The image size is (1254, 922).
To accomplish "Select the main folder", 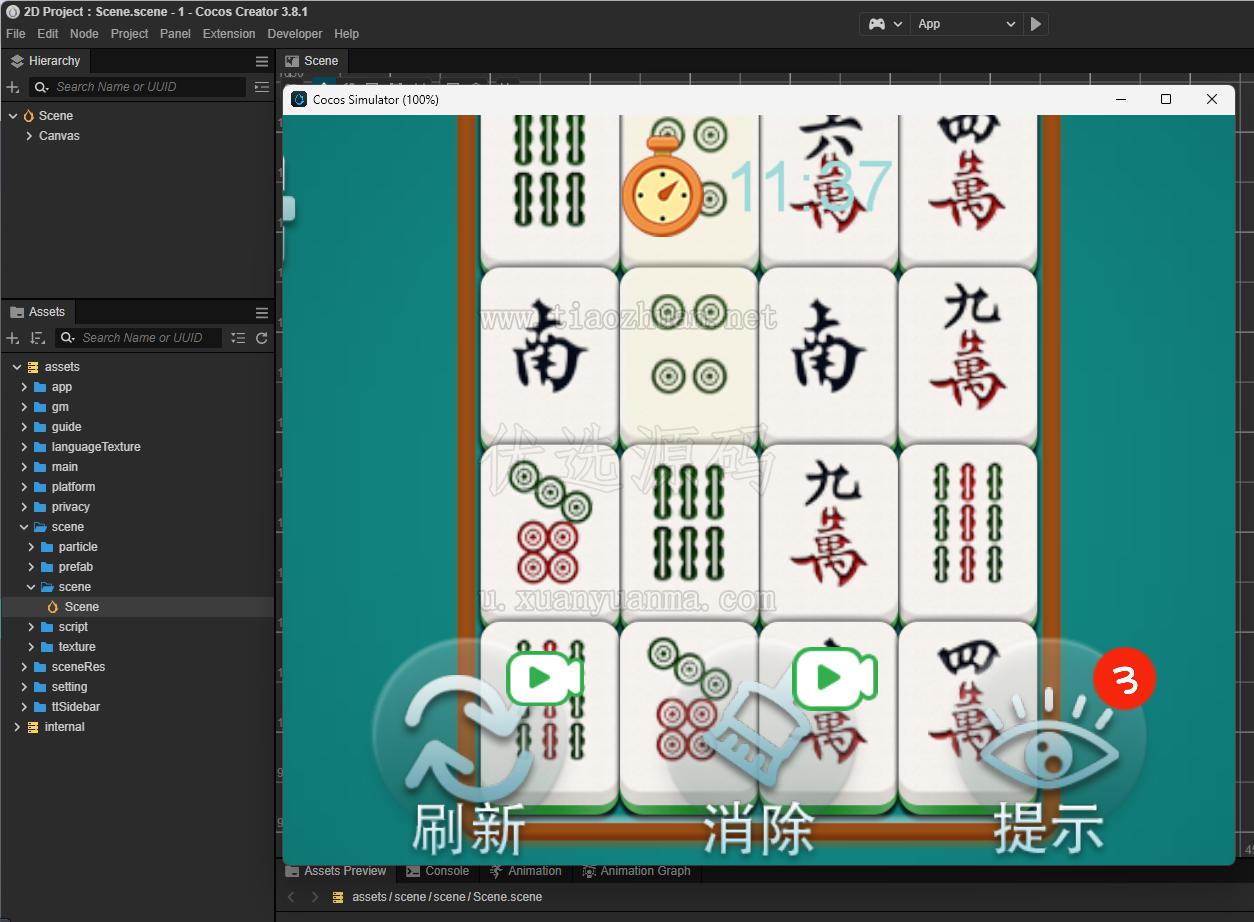I will point(64,467).
